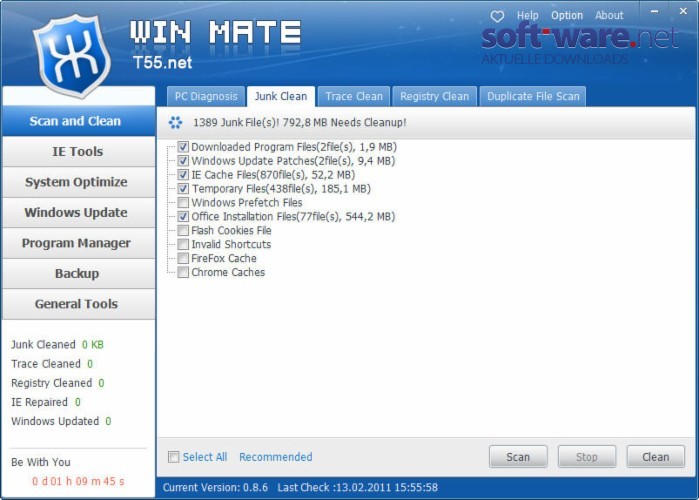
Task: Select Flash Cookies File row text
Action: click(231, 230)
